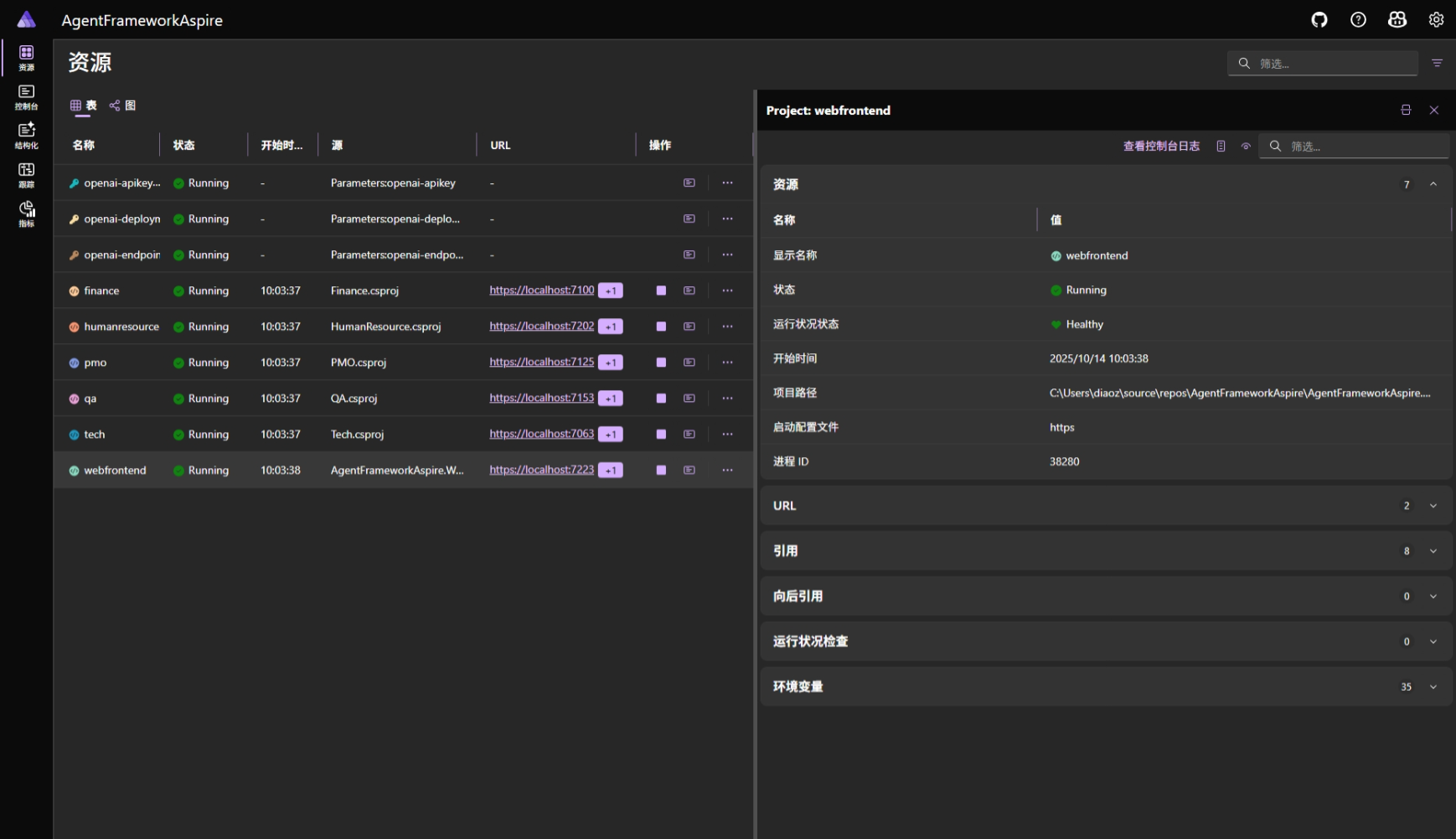Click the document icon beside 查看控制台日志

1221,147
